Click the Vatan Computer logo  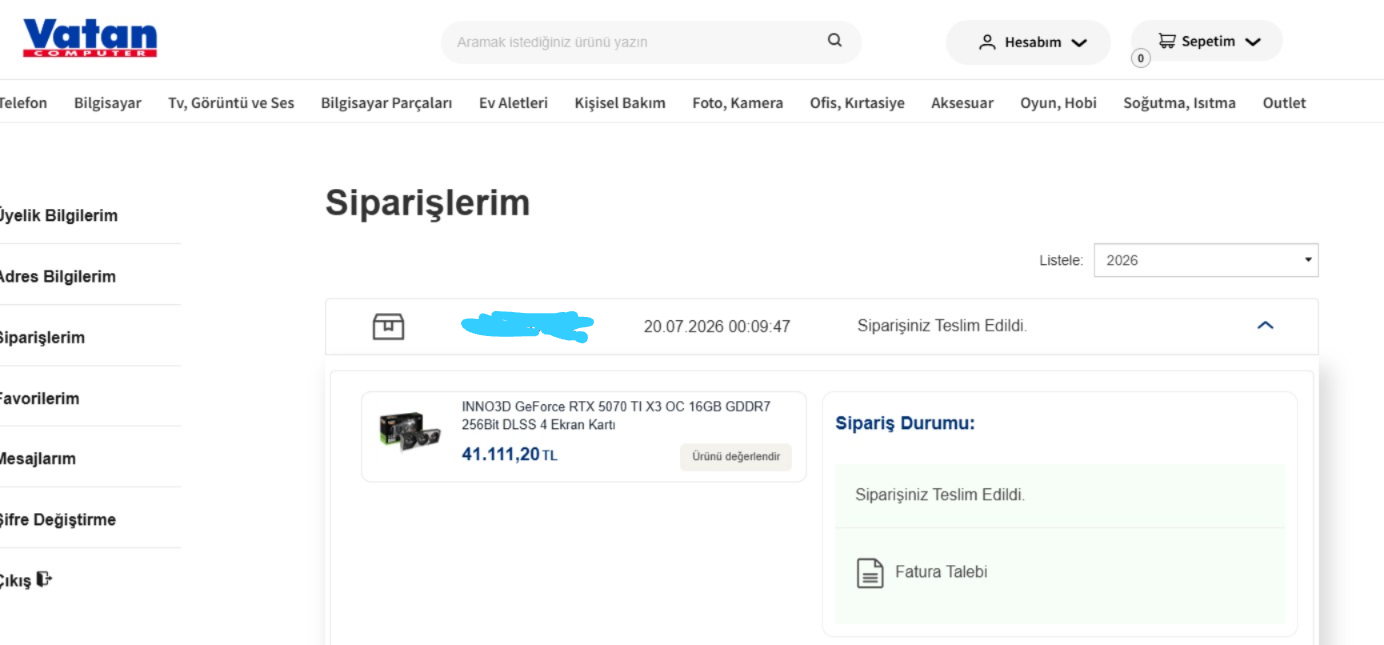coord(90,38)
